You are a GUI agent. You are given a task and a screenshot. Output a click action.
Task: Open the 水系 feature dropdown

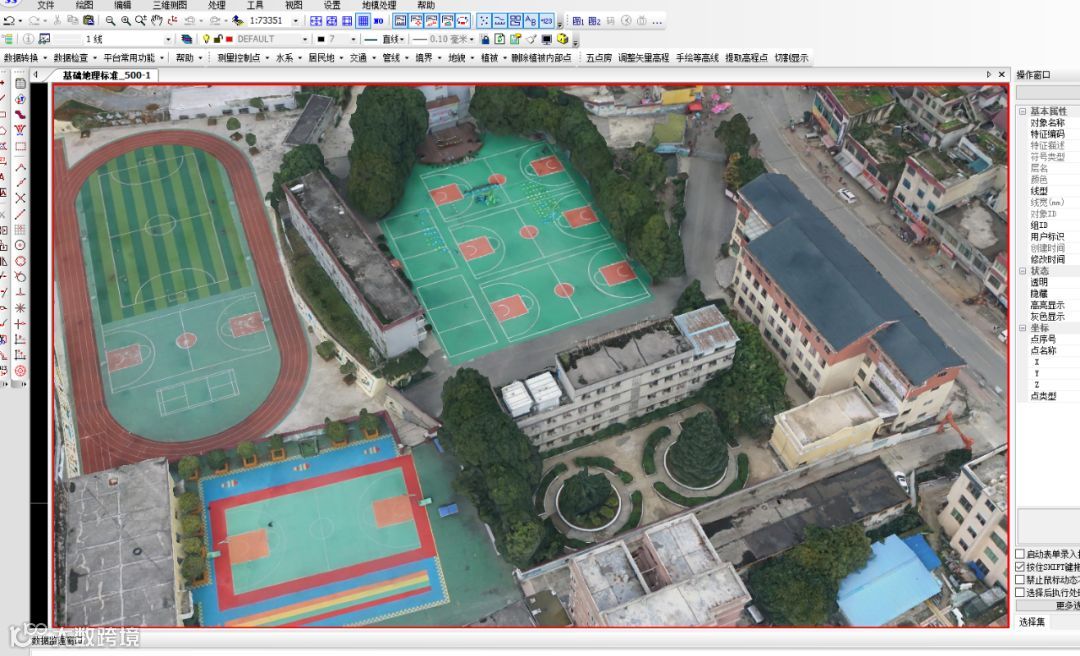pos(289,58)
